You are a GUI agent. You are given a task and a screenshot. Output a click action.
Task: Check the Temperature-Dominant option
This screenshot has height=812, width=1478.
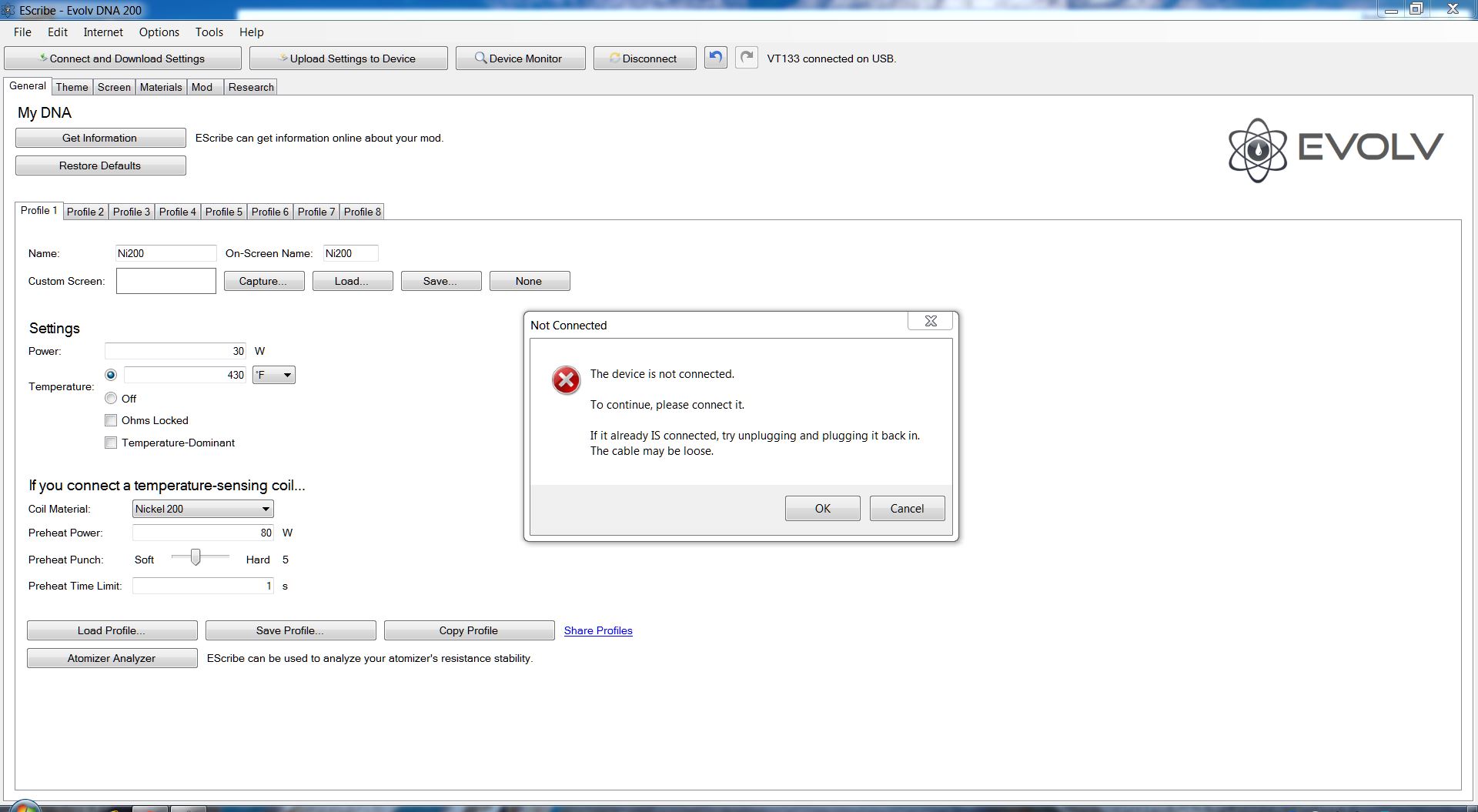tap(111, 443)
